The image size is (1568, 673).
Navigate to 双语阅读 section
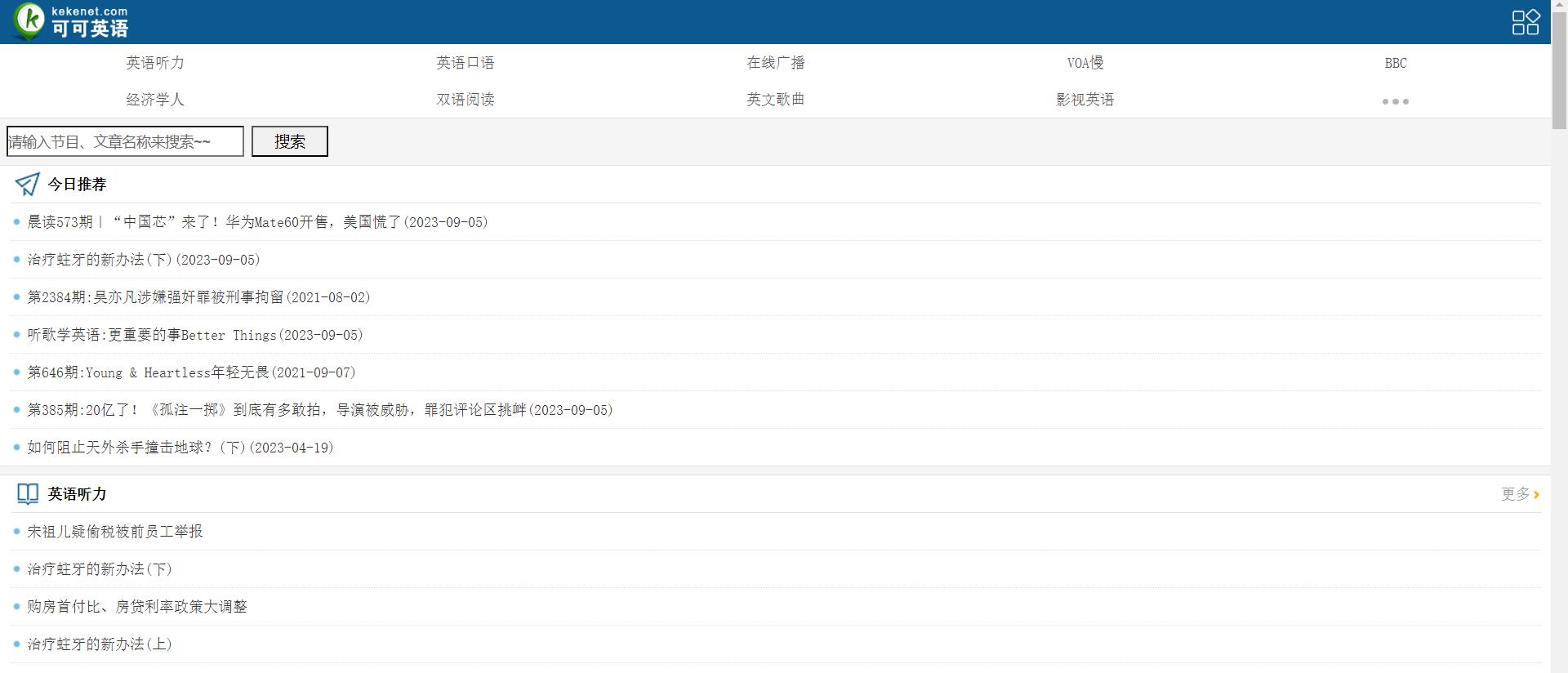click(x=465, y=100)
